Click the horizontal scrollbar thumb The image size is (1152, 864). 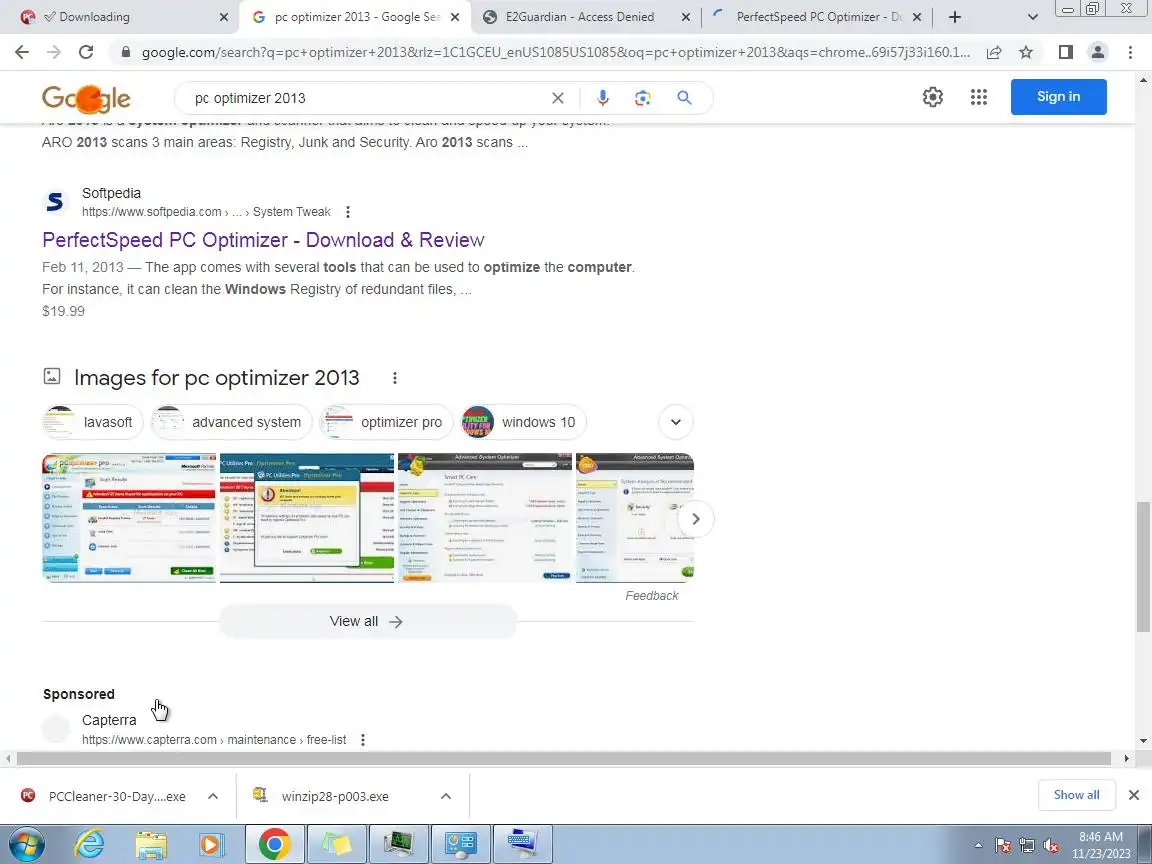tap(564, 758)
